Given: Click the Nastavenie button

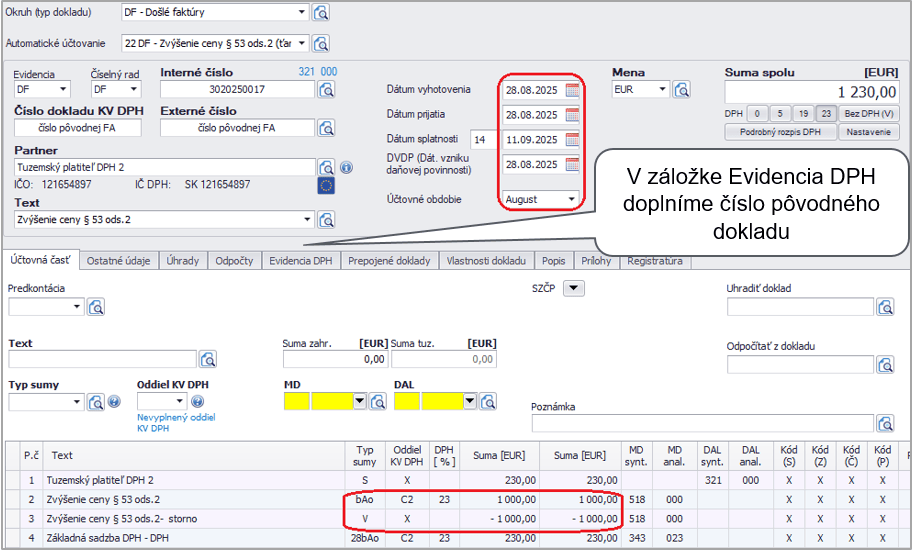Looking at the screenshot, I should (868, 132).
